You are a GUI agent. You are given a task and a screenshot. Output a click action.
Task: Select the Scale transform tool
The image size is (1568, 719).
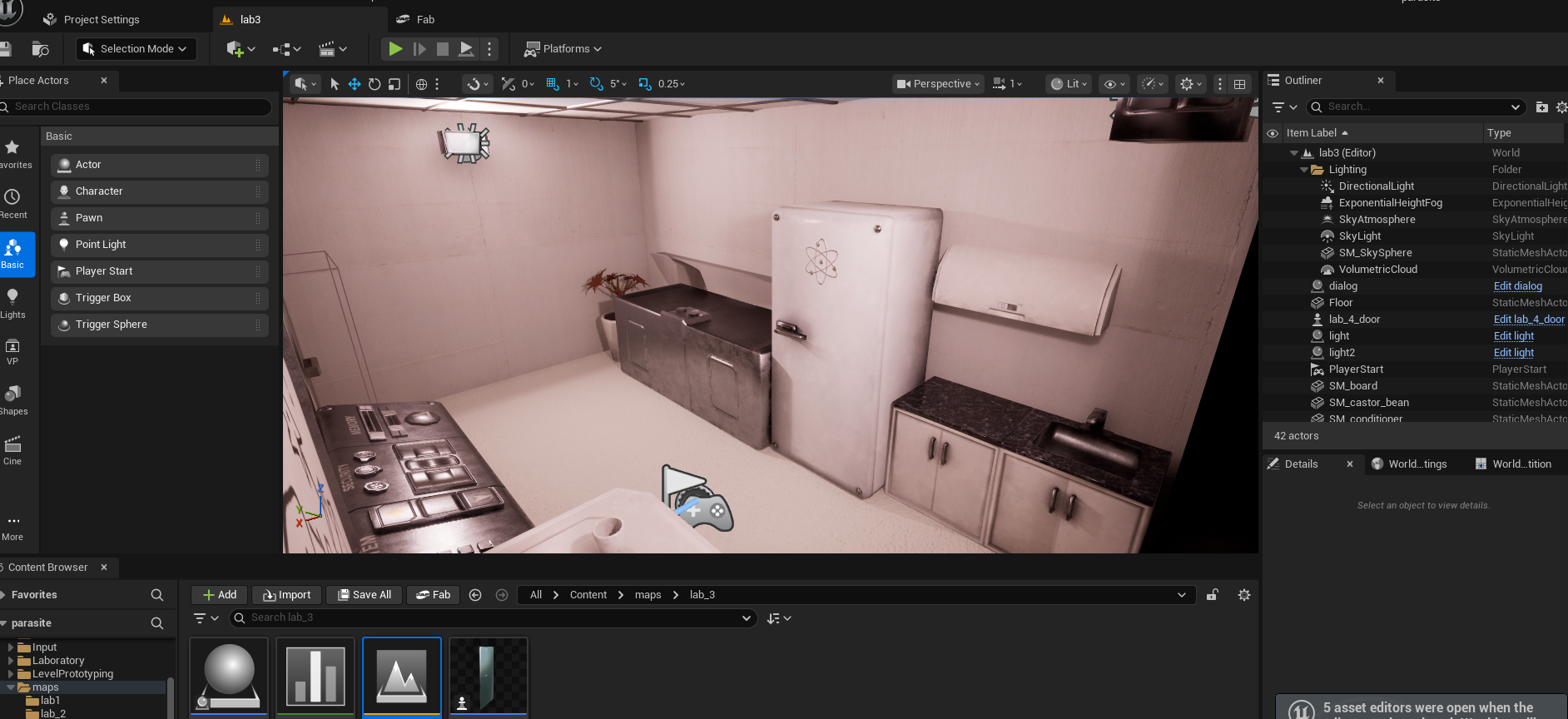point(394,84)
